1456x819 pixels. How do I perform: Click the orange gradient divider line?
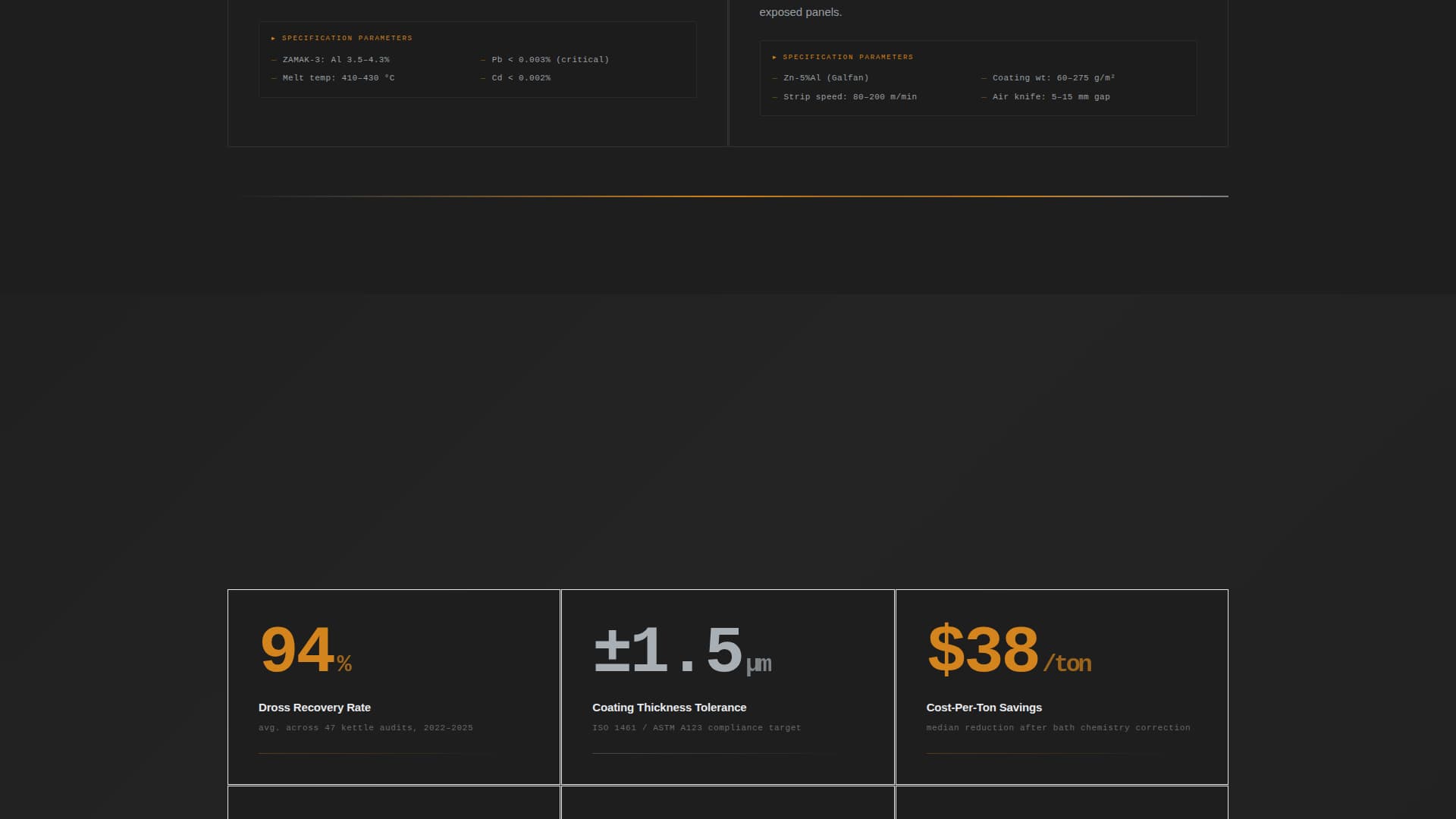728,196
